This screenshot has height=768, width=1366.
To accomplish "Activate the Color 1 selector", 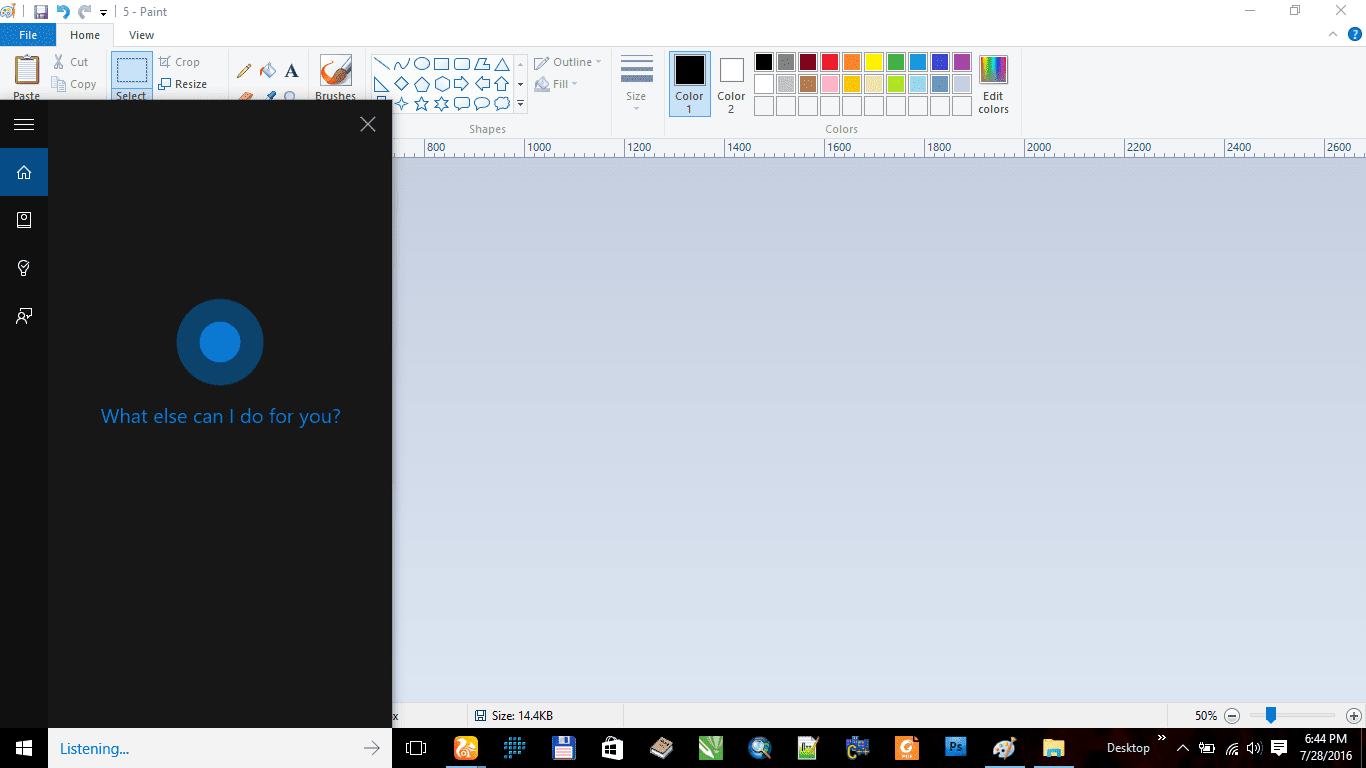I will point(690,84).
